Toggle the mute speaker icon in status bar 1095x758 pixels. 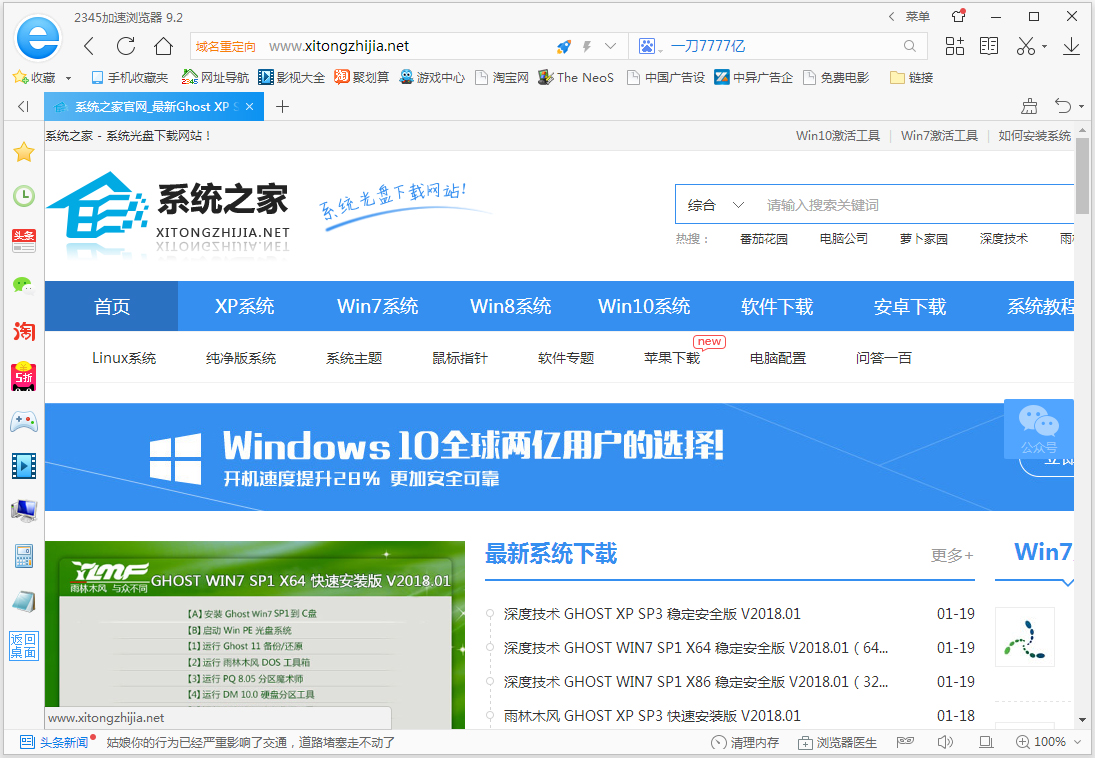point(946,742)
